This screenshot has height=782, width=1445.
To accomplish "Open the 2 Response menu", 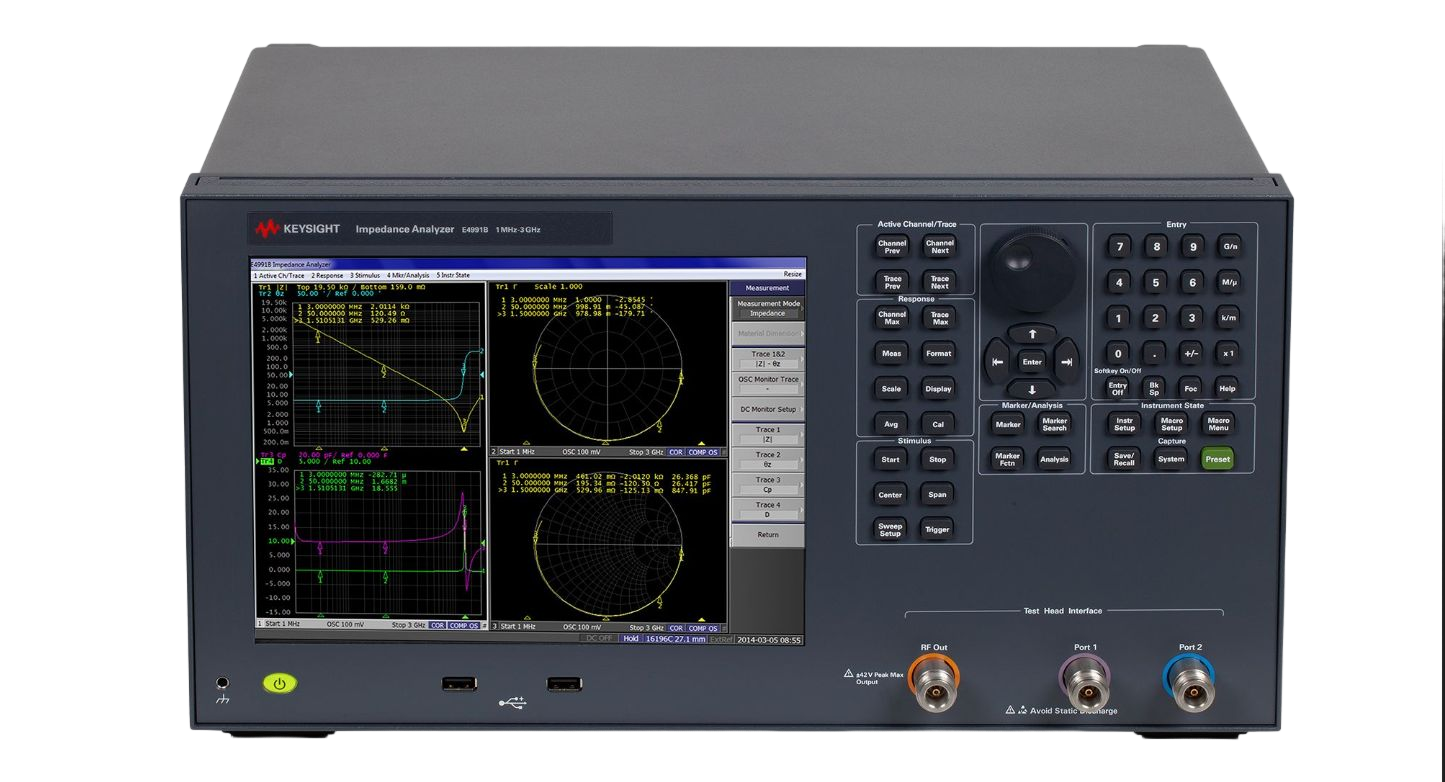I will [x=326, y=275].
